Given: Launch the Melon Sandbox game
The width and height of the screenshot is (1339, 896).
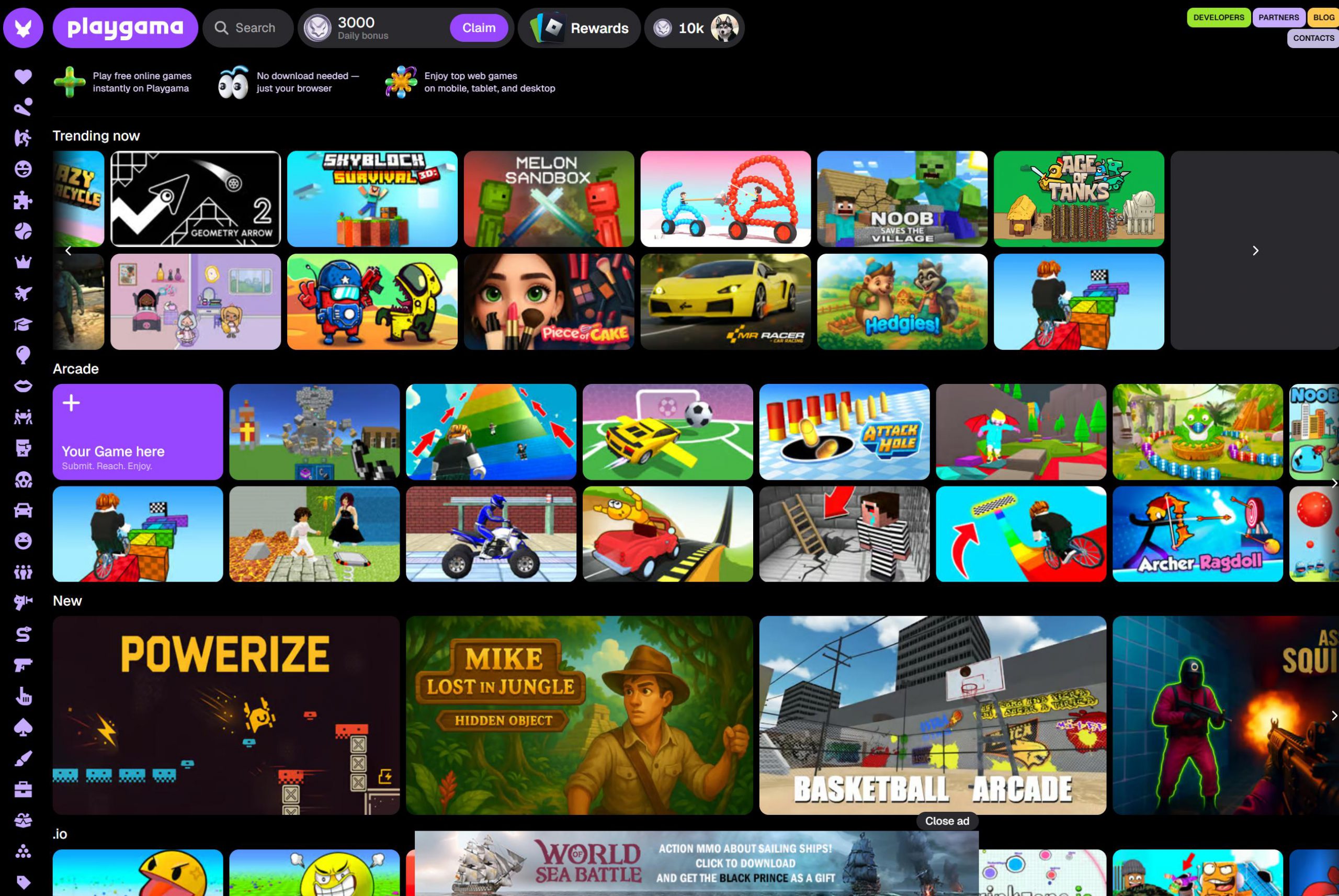Looking at the screenshot, I should tap(548, 198).
